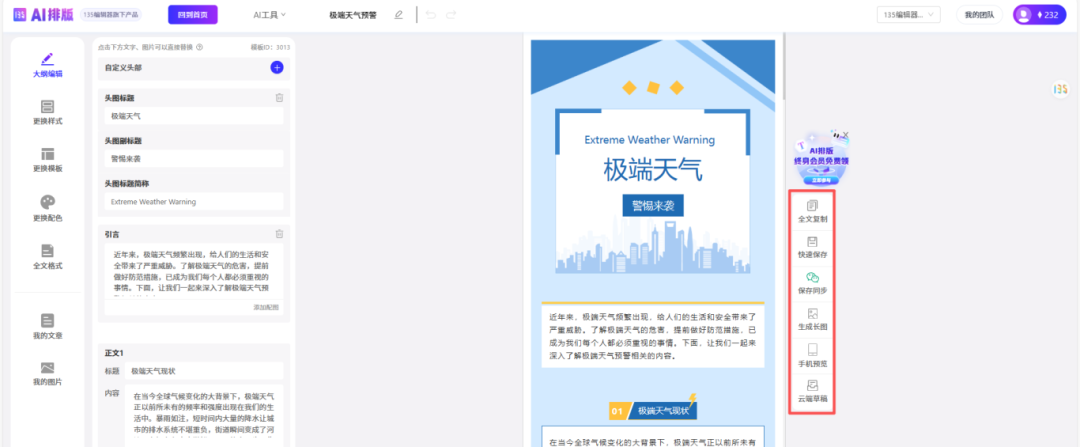
Task: Click the undo arrow in the top bar
Action: (431, 14)
